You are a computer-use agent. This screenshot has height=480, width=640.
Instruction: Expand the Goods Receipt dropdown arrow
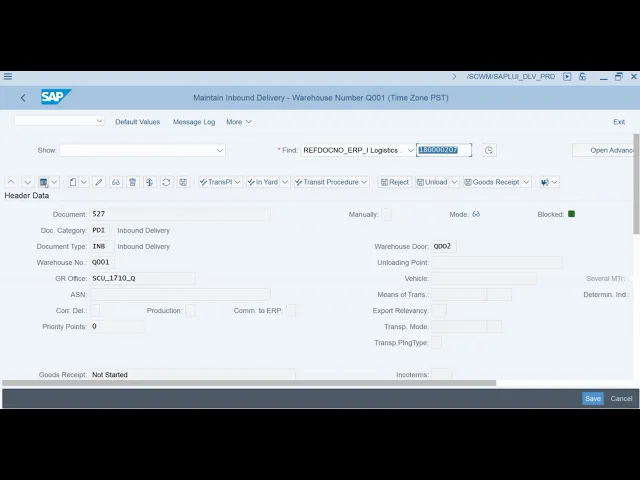(527, 182)
